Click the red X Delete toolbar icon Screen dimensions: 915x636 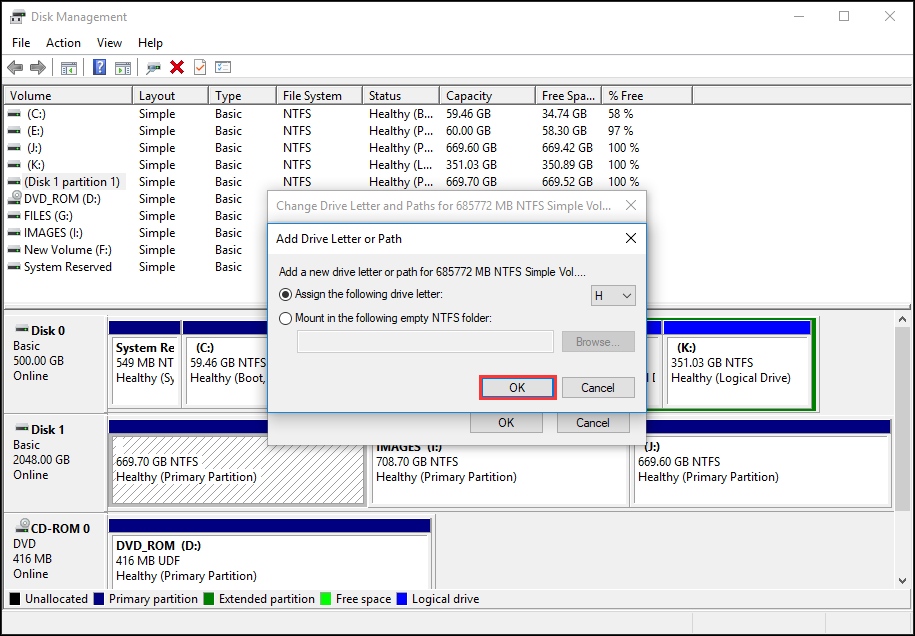(x=177, y=68)
